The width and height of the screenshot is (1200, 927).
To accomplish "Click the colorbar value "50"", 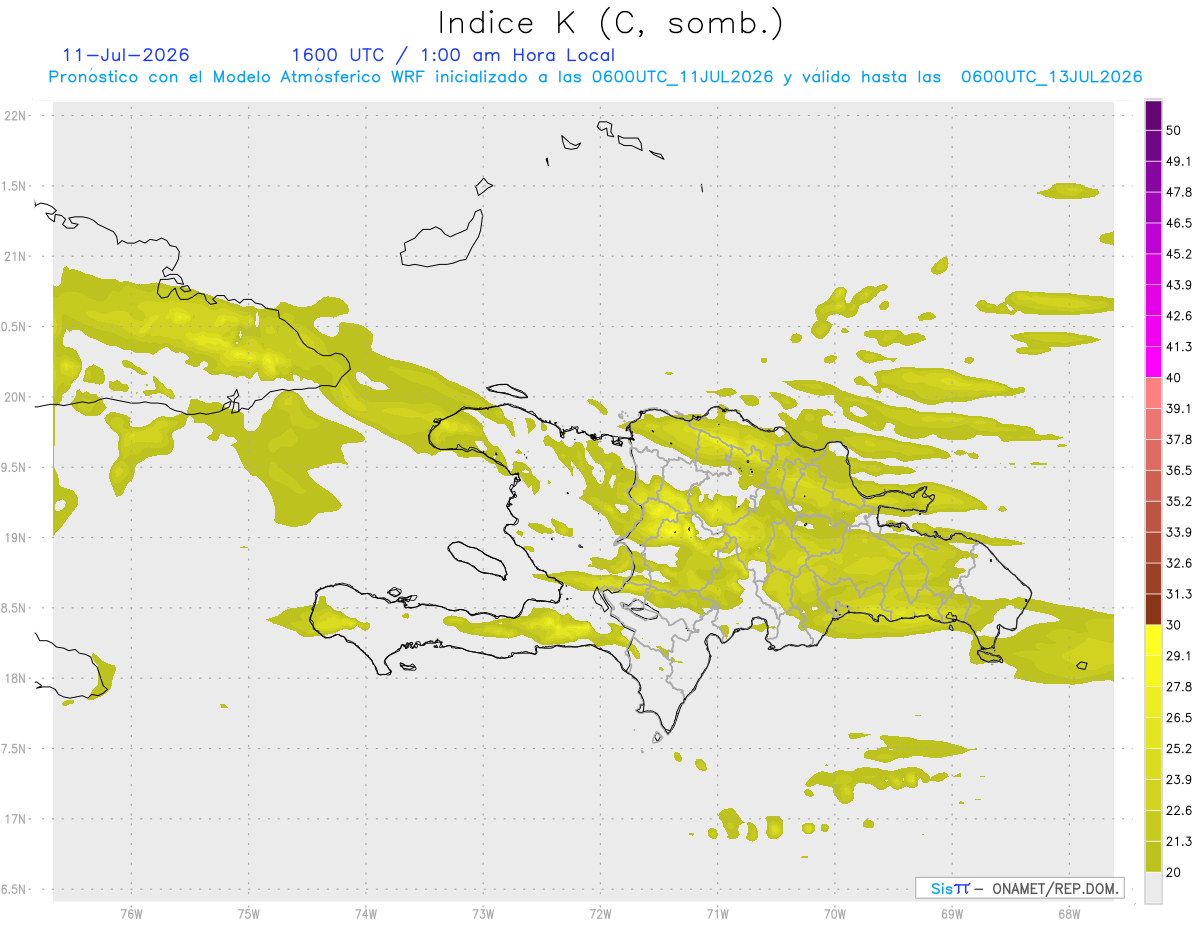I will 1175,130.
